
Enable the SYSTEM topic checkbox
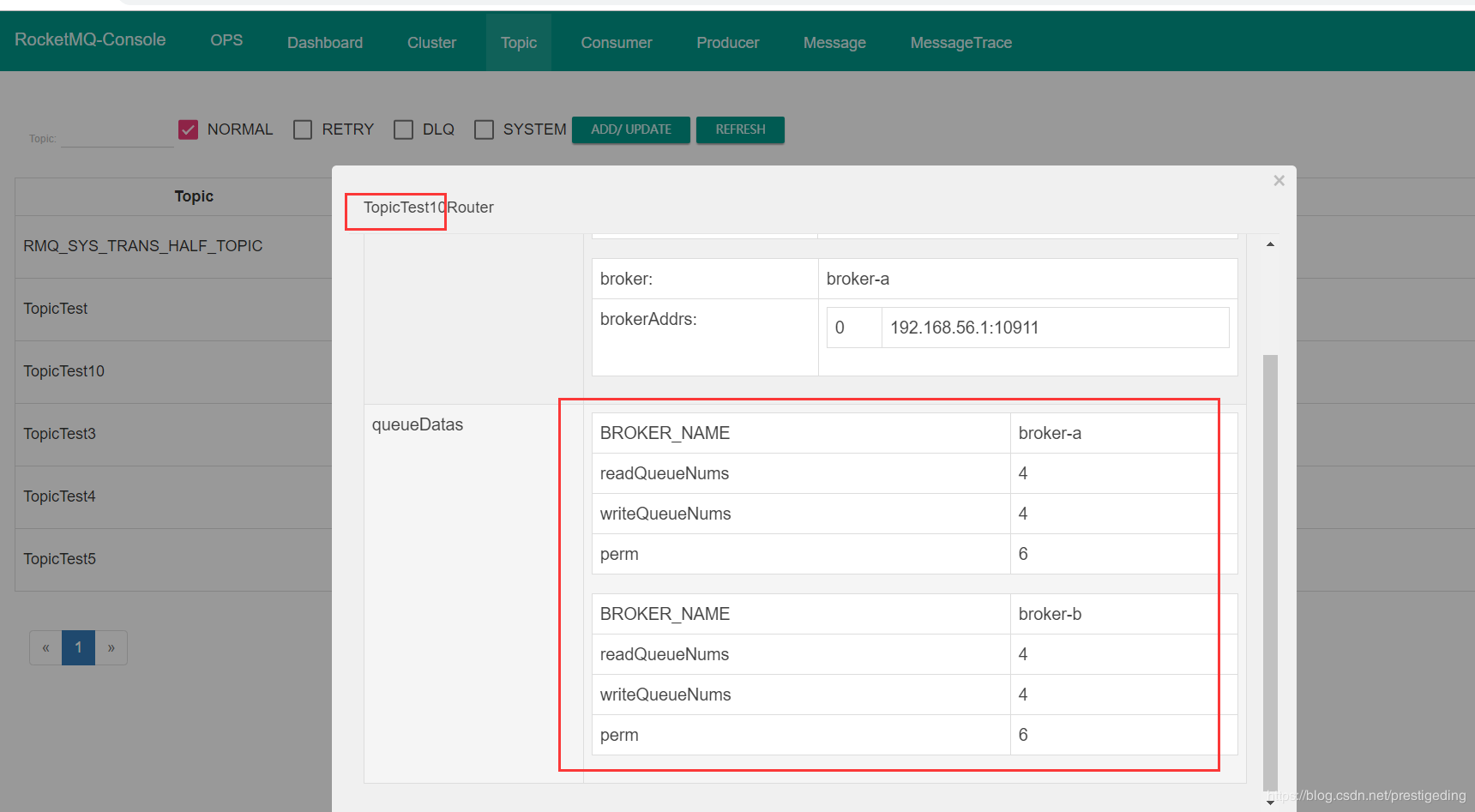click(485, 129)
